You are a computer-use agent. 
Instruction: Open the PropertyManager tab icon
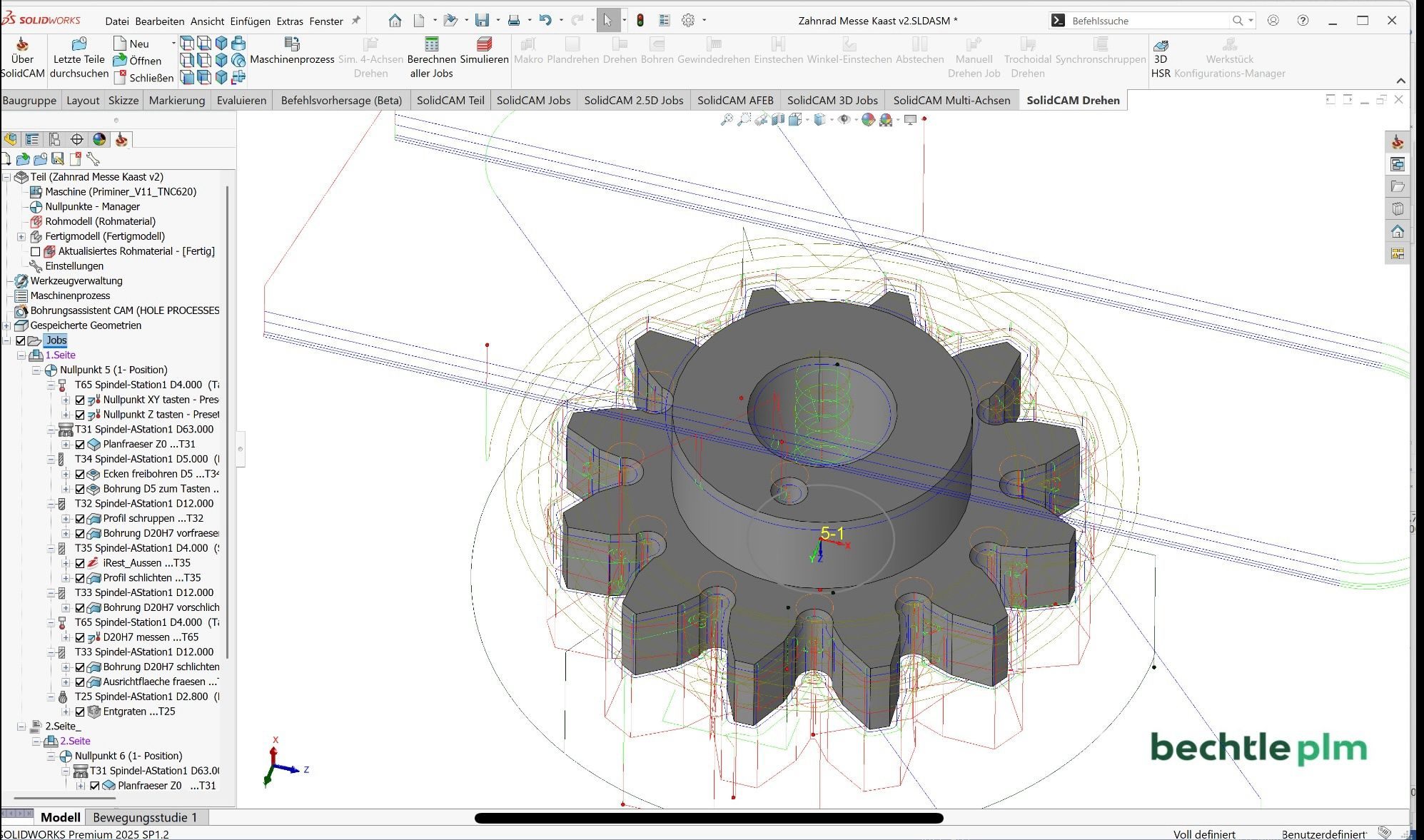tap(32, 139)
